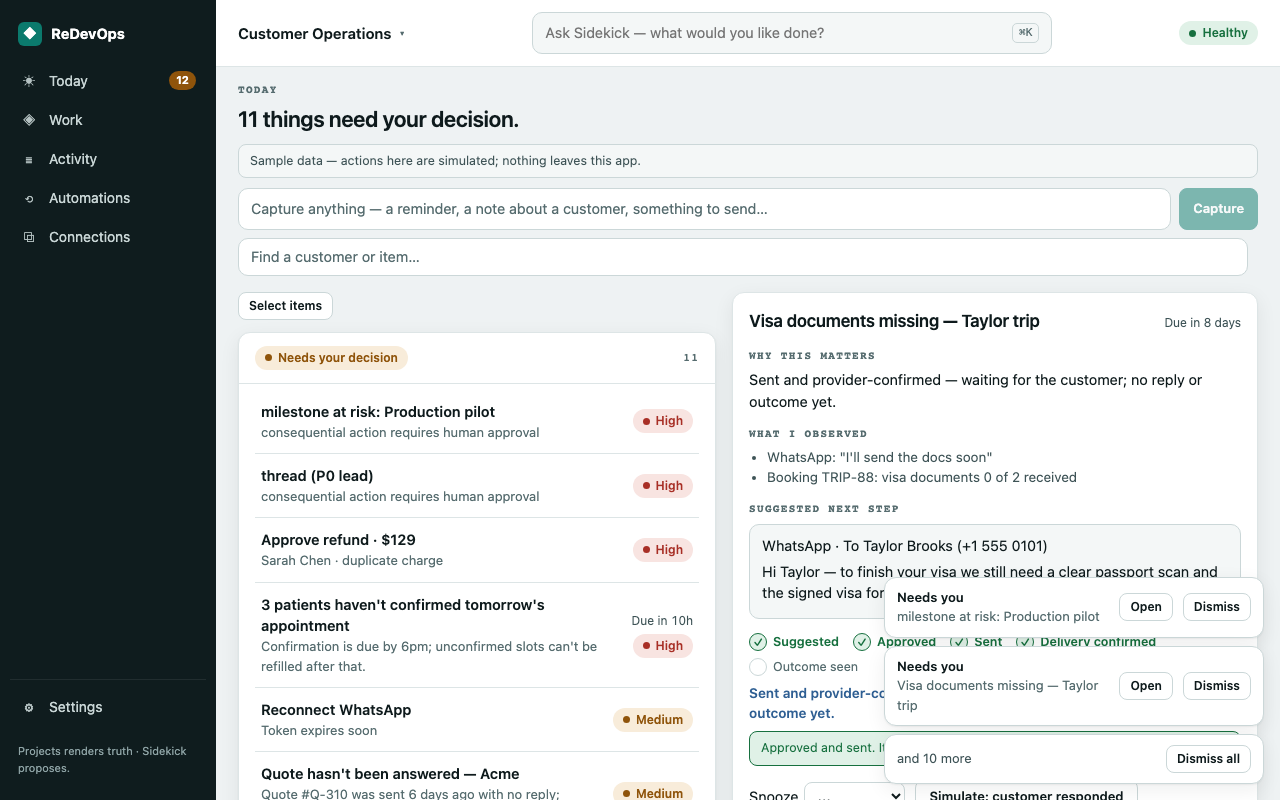Click the sun icon beside Today
Viewport: 1280px width, 800px height.
pyautogui.click(x=29, y=81)
